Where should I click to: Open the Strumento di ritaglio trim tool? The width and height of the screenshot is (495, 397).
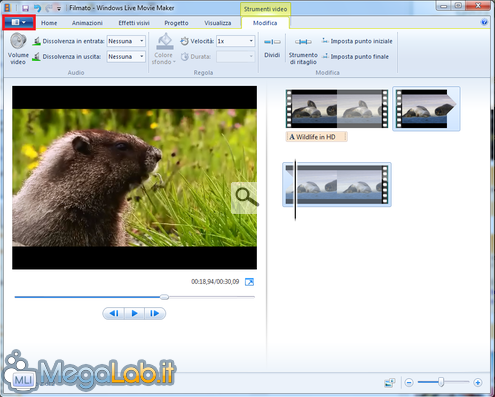303,51
